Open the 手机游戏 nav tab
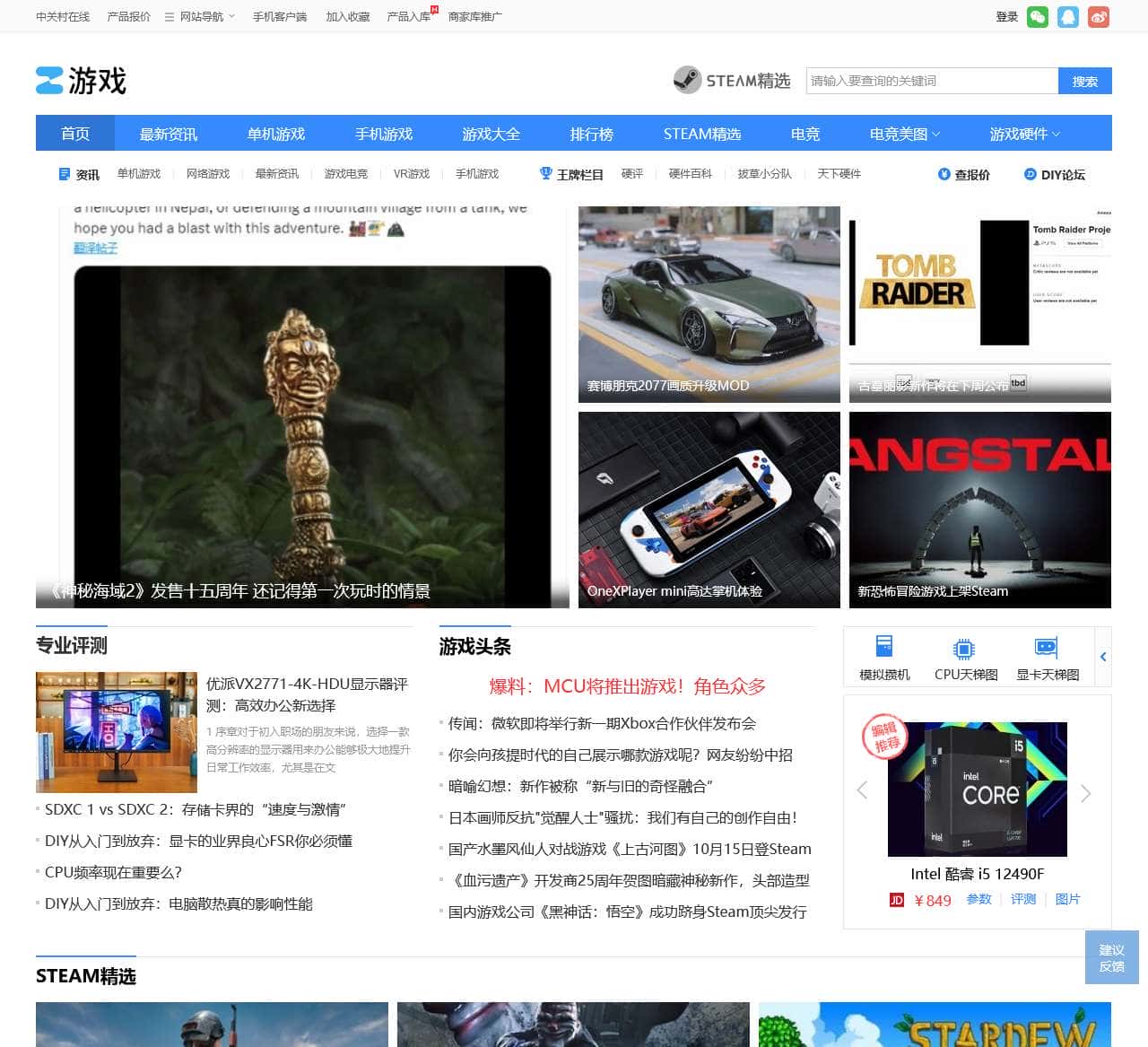Image resolution: width=1148 pixels, height=1047 pixels. 384,134
